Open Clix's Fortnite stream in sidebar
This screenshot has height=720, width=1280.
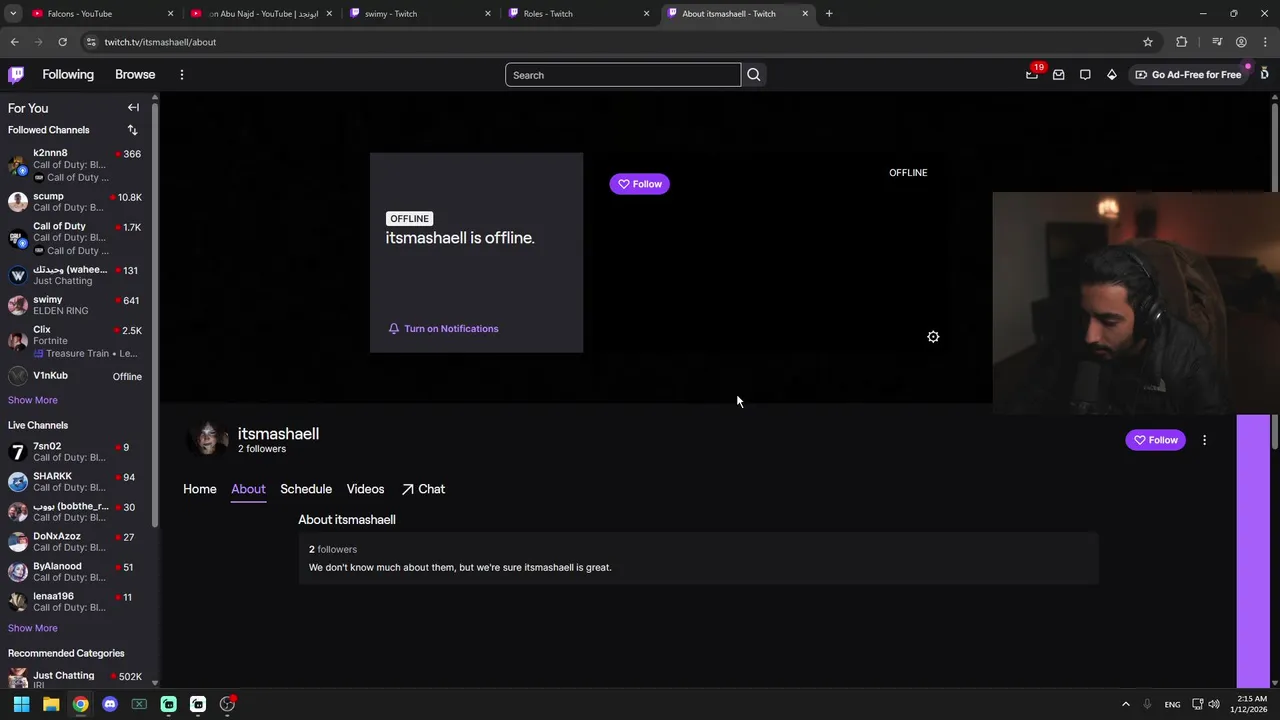point(75,341)
